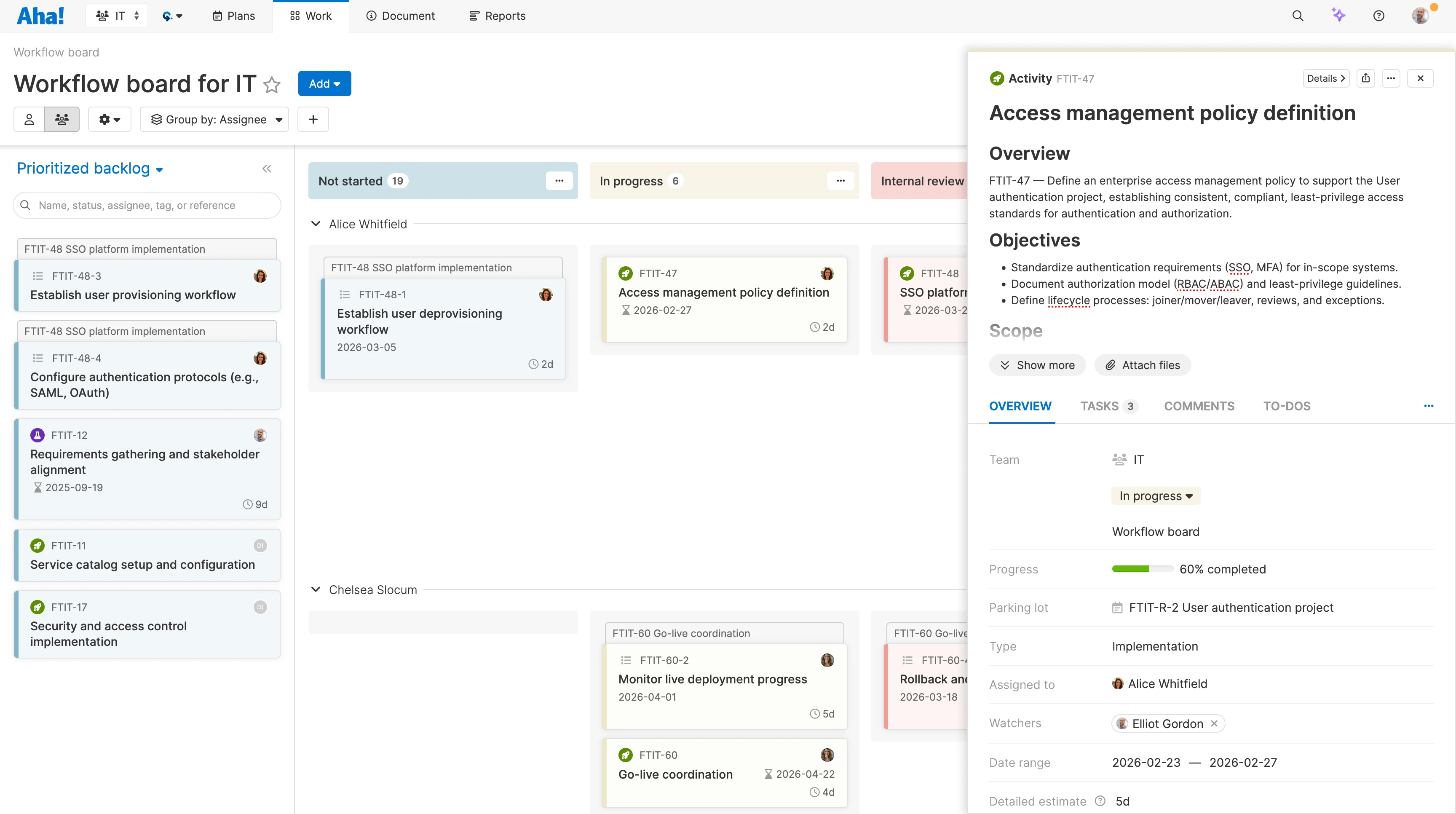
Task: Open Details from the activity panel
Action: (x=1326, y=78)
